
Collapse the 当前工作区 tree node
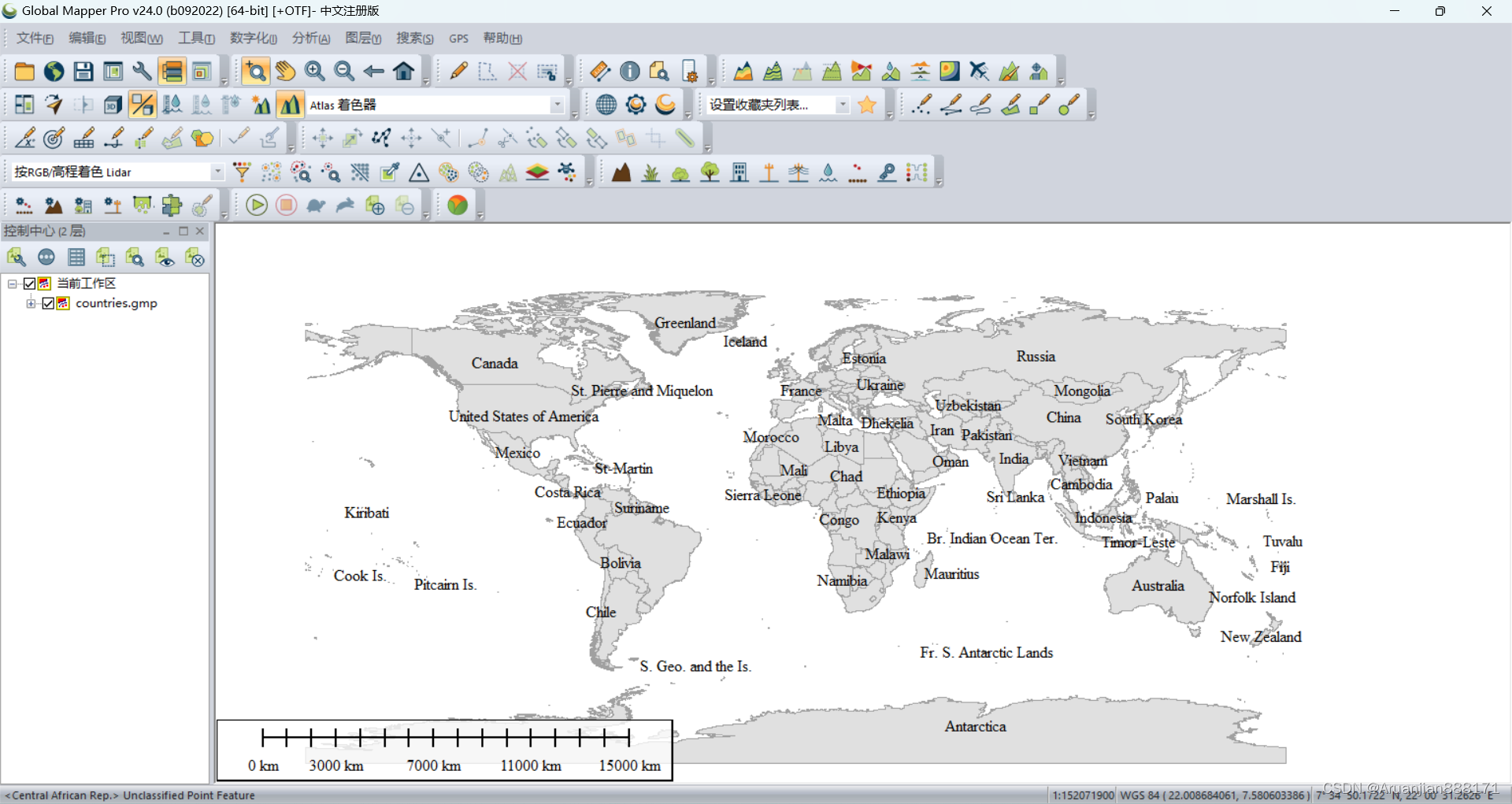[13, 283]
